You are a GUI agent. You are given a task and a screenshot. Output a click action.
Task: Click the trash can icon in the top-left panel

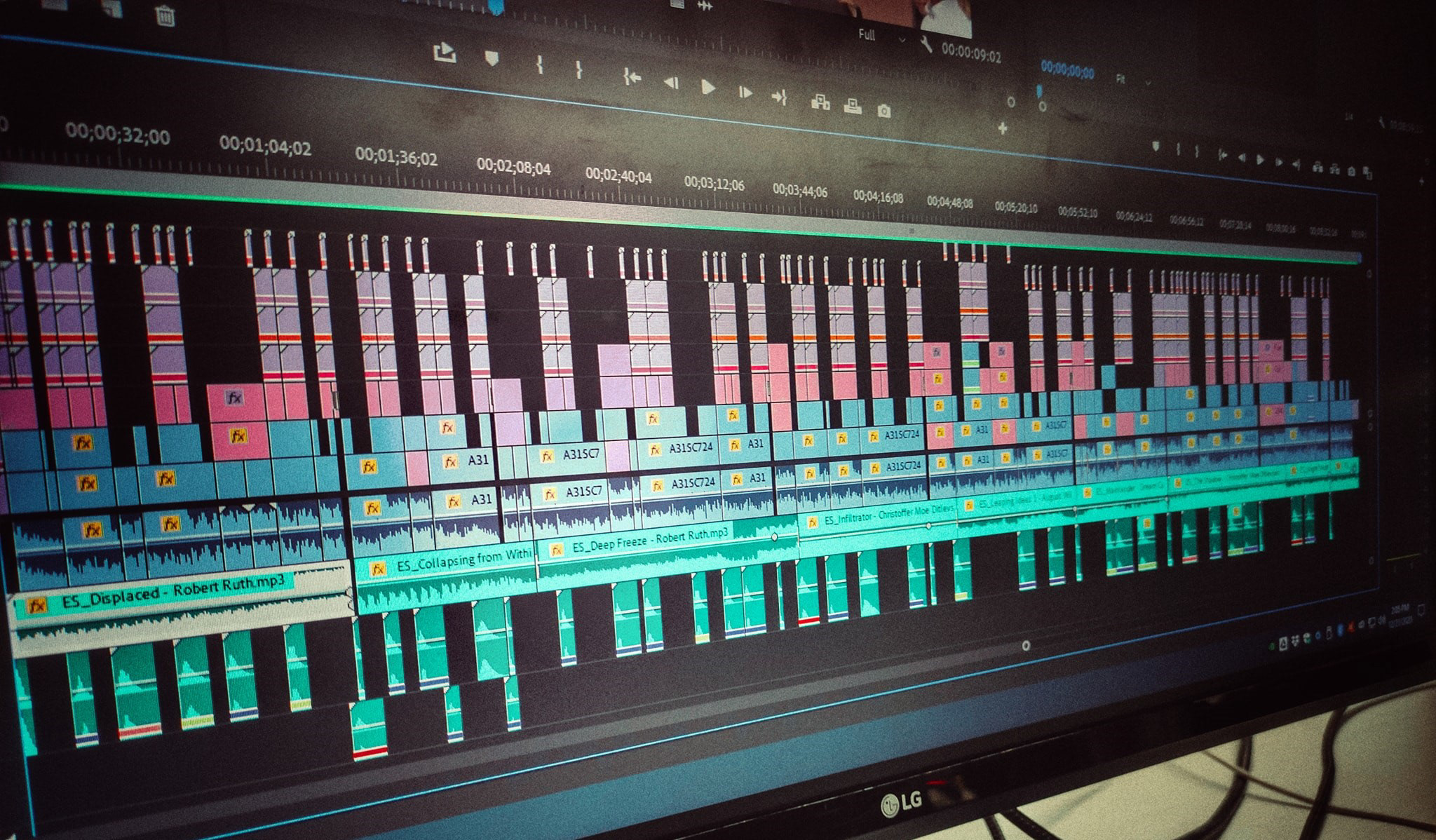[165, 16]
